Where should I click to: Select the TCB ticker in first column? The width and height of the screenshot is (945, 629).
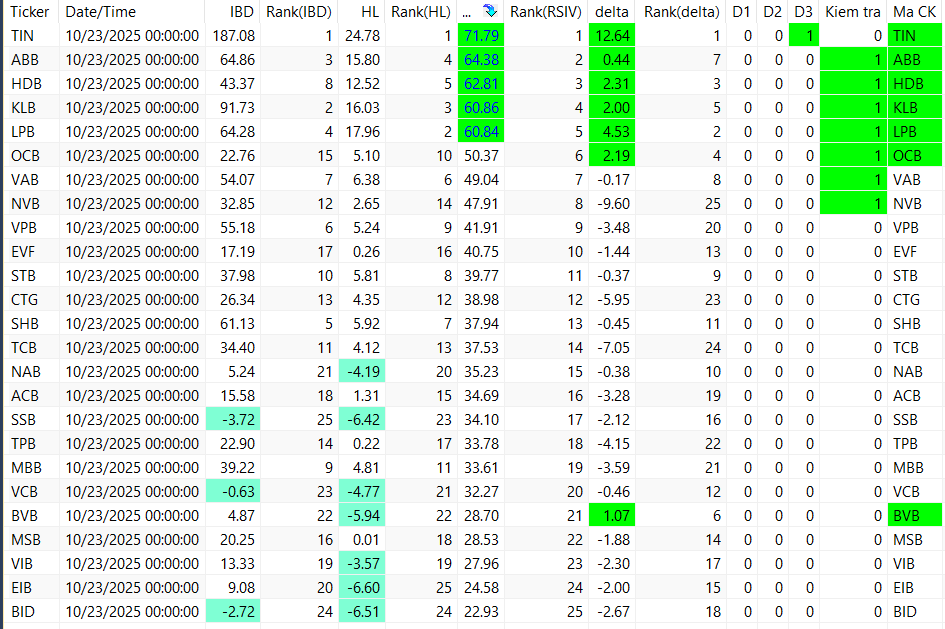coord(24,348)
